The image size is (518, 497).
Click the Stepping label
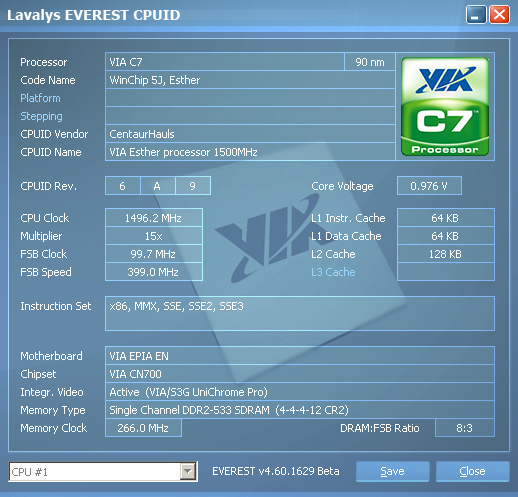coord(41,116)
